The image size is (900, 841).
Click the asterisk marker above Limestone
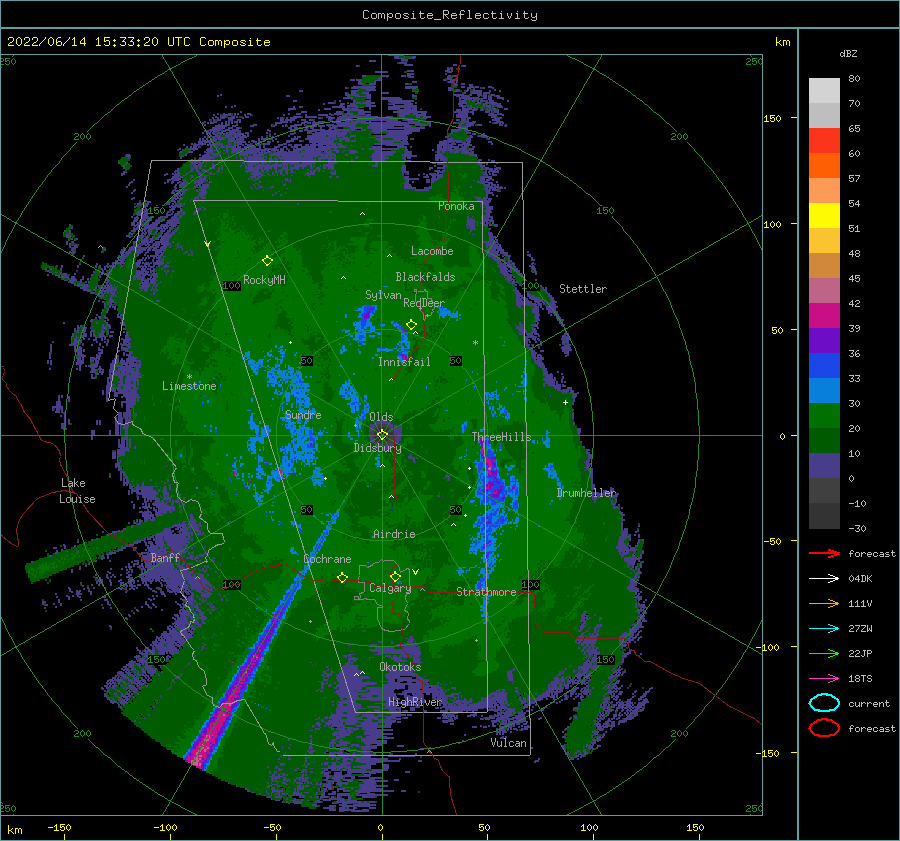[189, 377]
